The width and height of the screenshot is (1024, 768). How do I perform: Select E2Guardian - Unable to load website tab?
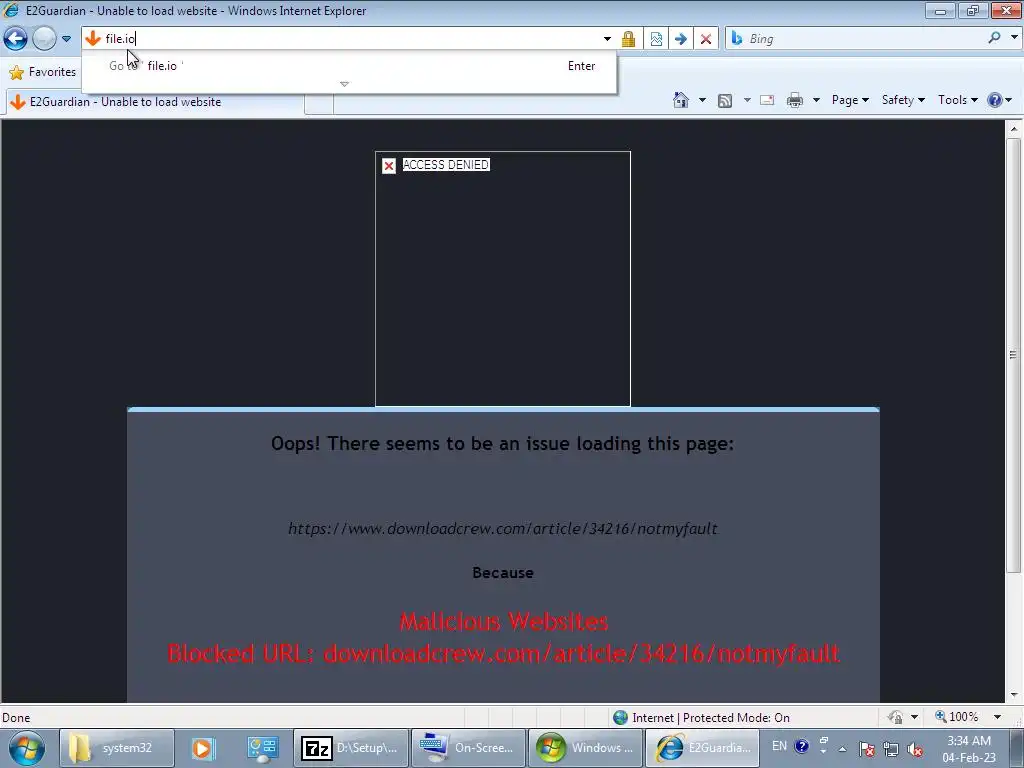click(153, 102)
